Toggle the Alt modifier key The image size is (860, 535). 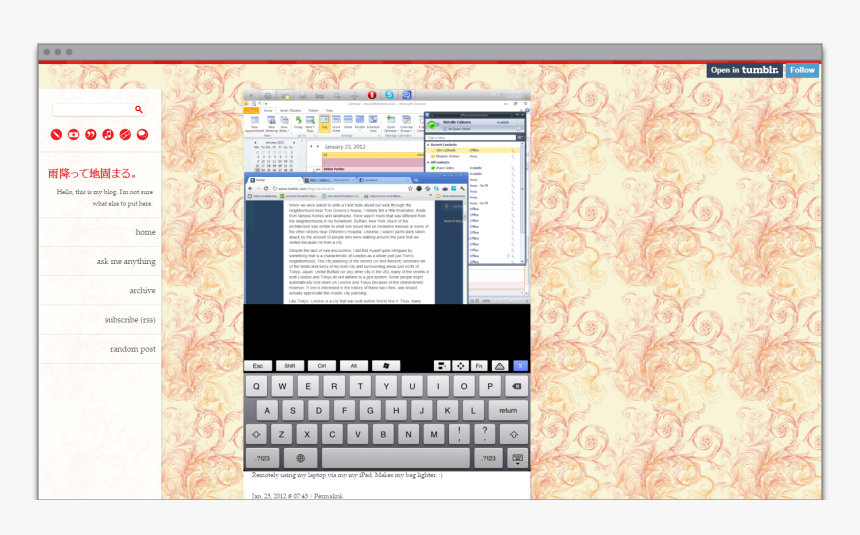354,366
